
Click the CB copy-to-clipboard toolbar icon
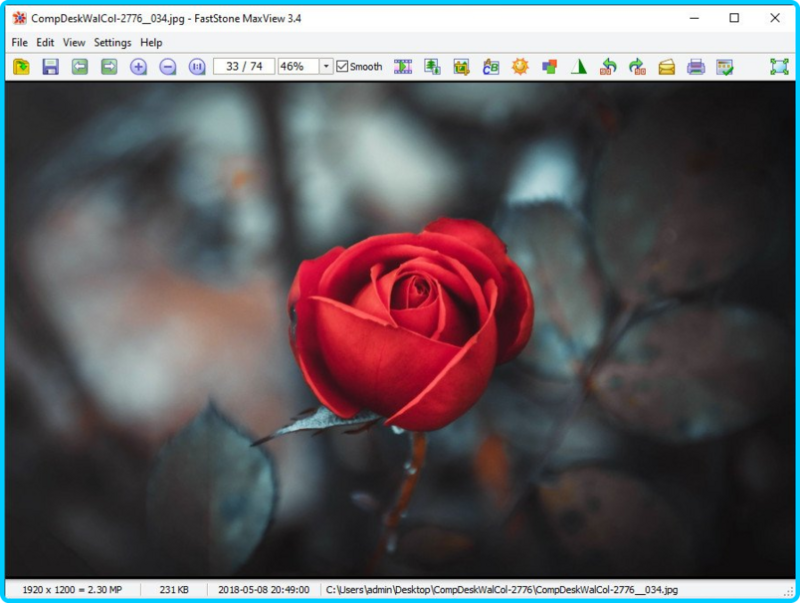491,67
